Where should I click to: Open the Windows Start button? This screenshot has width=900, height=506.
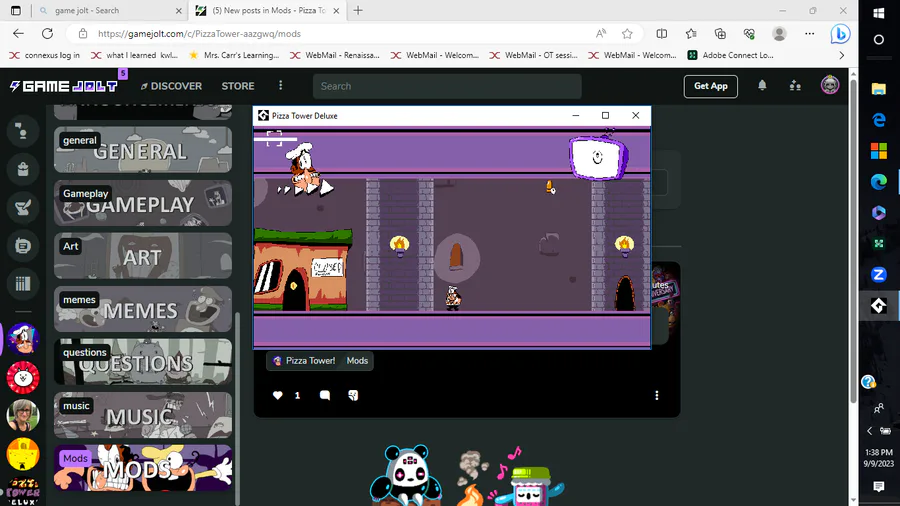[x=879, y=13]
